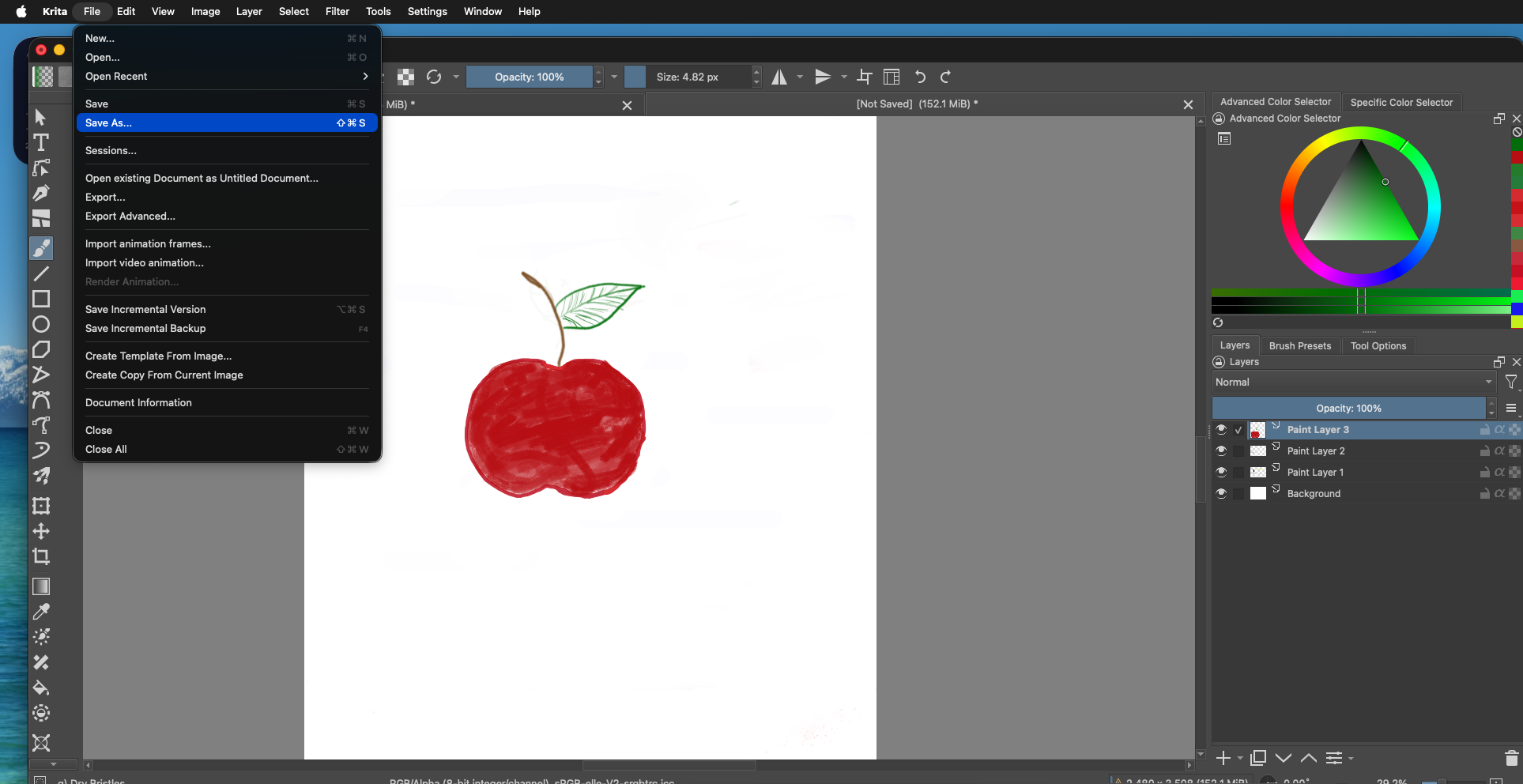
Task: Select the Line tool
Action: pyautogui.click(x=41, y=273)
